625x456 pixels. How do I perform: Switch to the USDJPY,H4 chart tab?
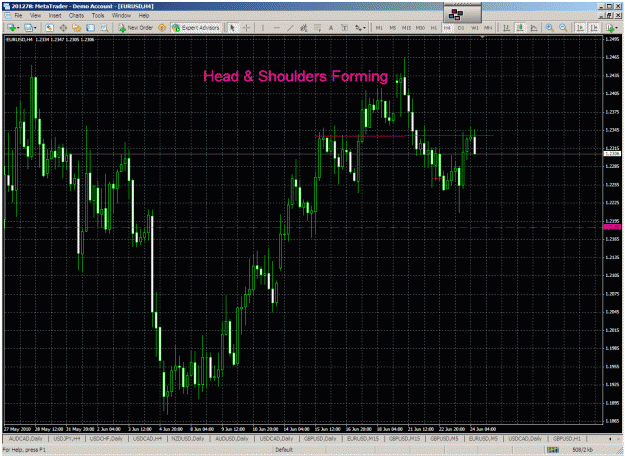(x=67, y=438)
